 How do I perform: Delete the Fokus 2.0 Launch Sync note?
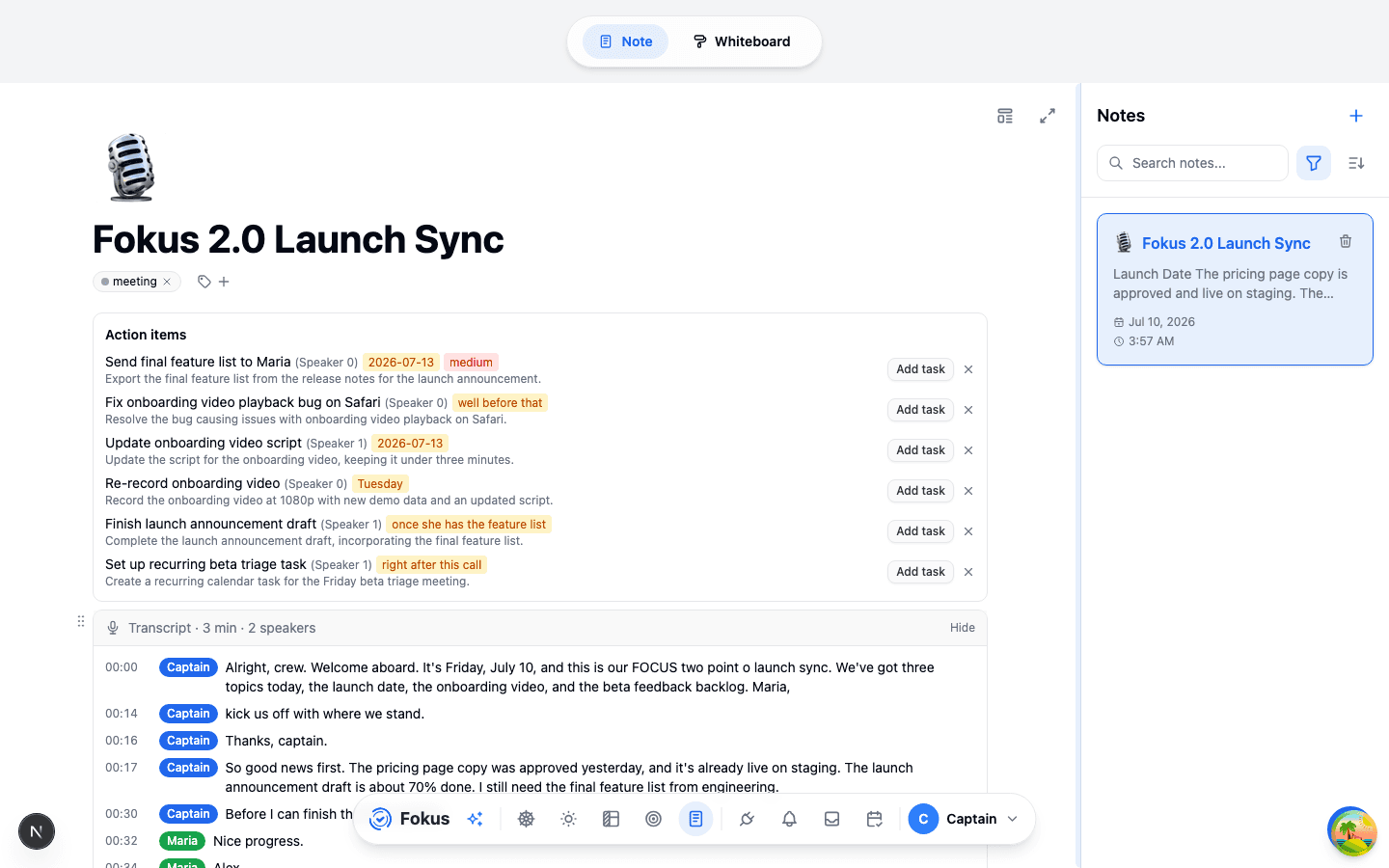pyautogui.click(x=1346, y=241)
